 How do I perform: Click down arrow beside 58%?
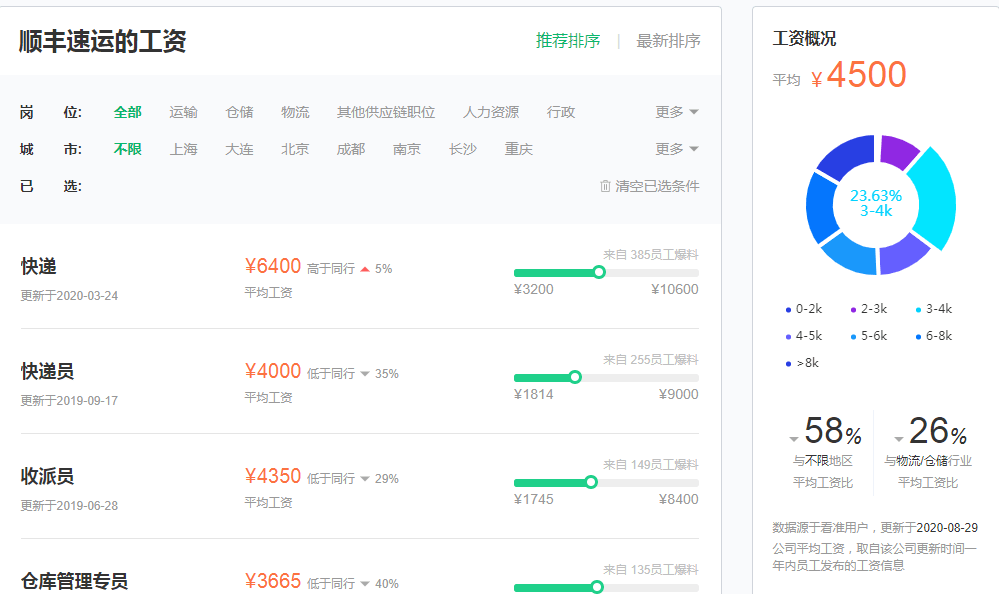(x=794, y=439)
